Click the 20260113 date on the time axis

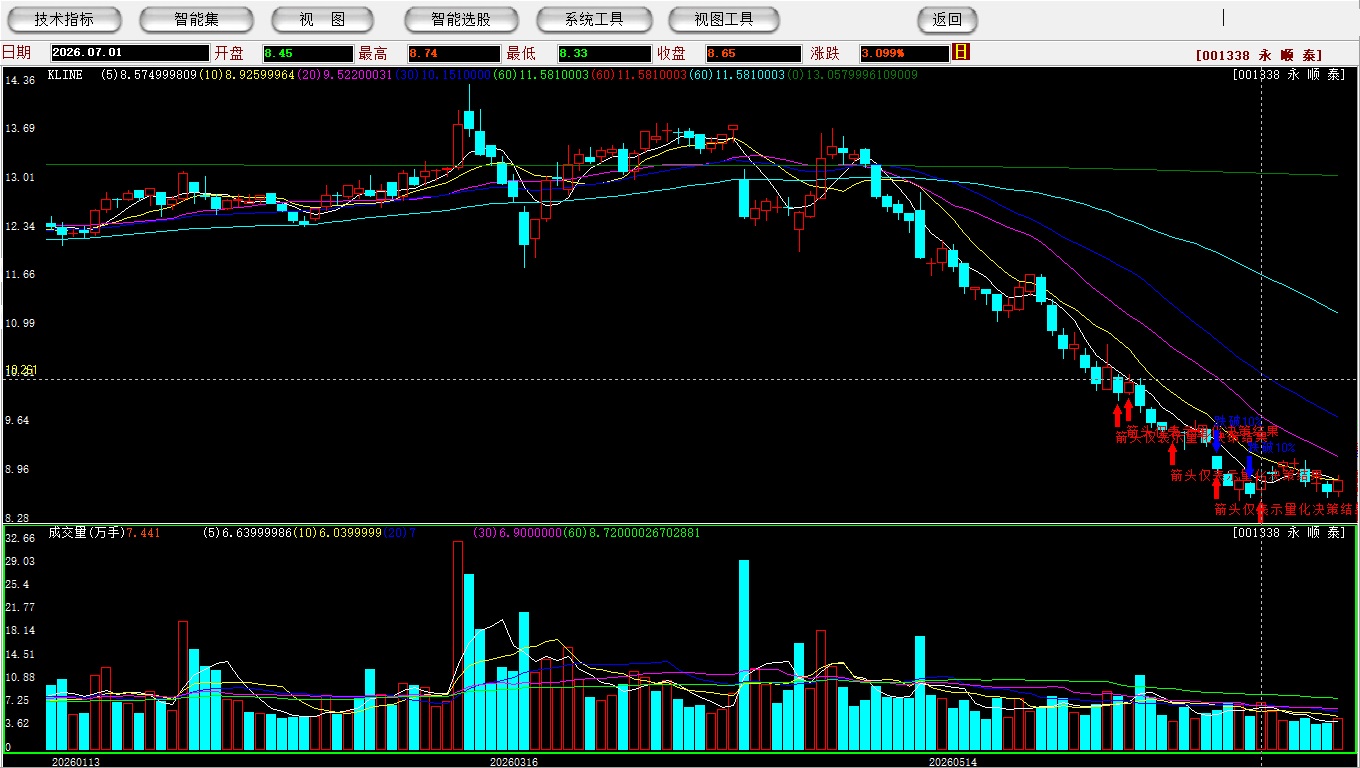[76, 762]
